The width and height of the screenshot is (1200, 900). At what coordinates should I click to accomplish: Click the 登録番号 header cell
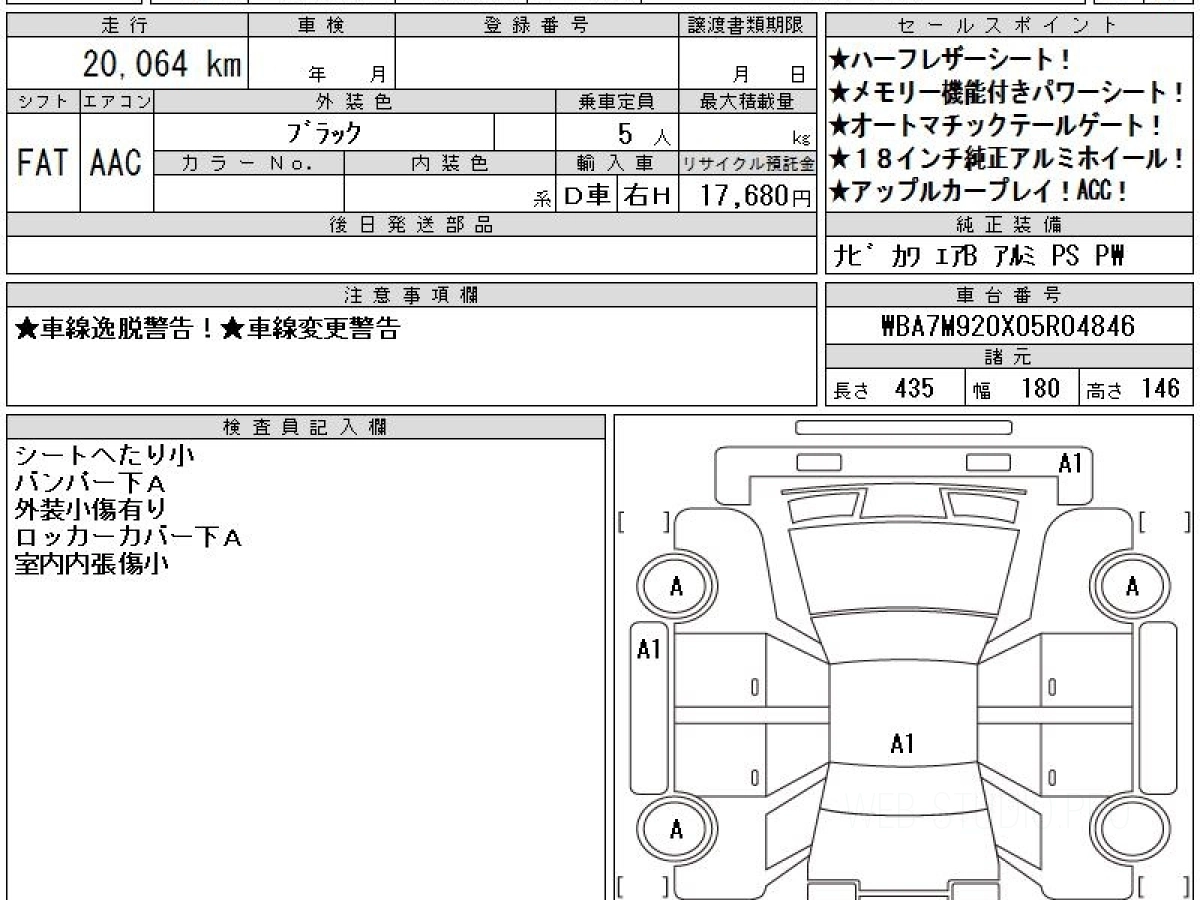(537, 26)
